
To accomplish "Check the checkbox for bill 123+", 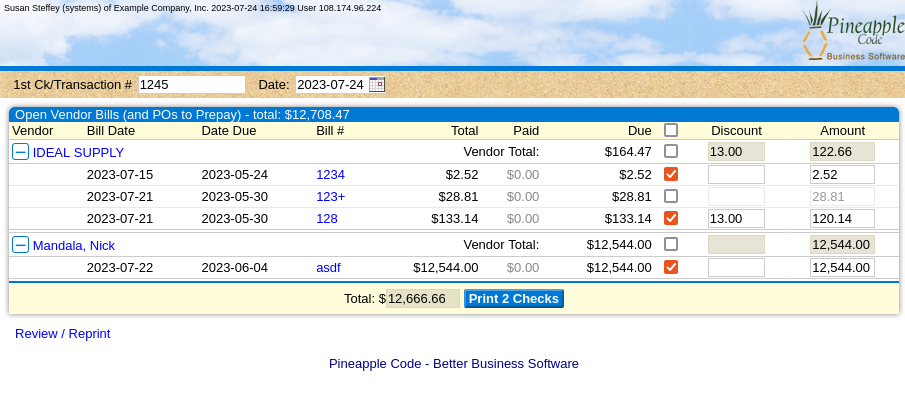I will [x=671, y=196].
